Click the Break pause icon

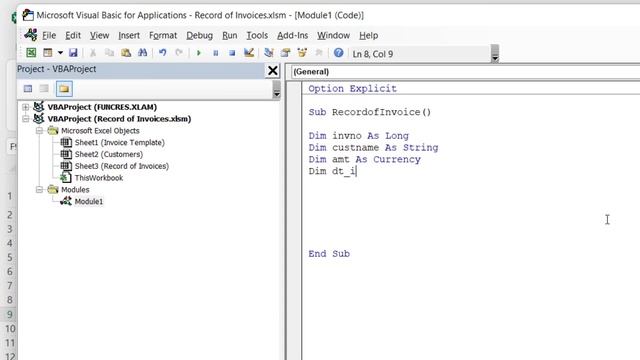[216, 53]
